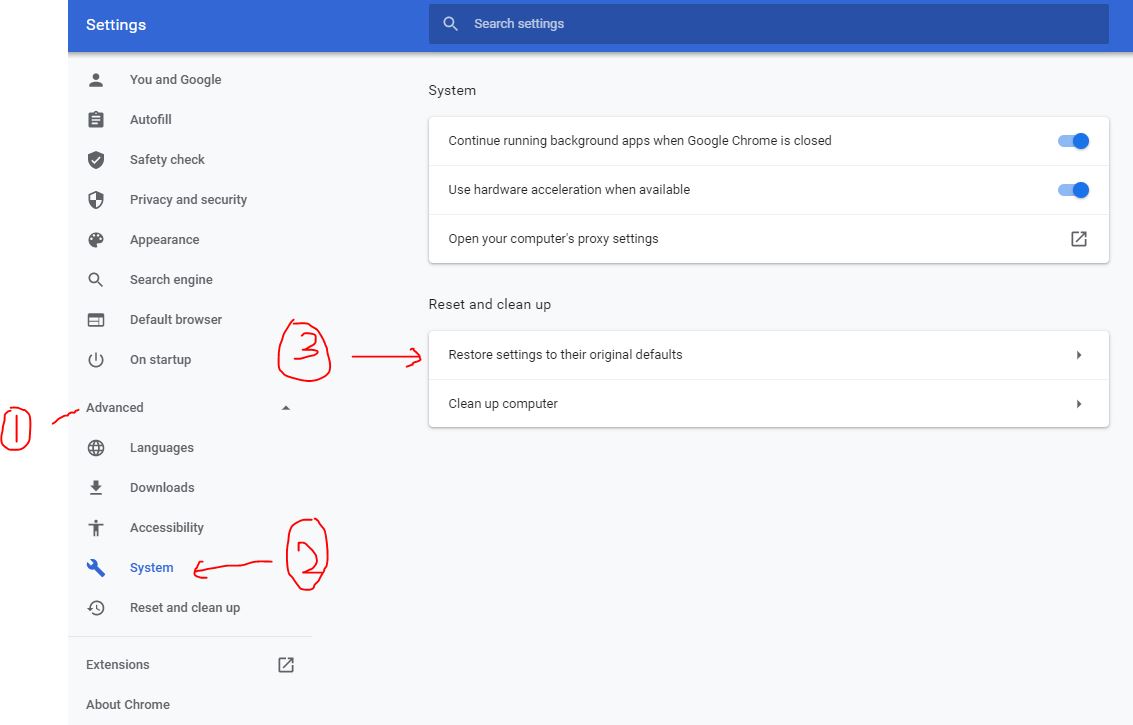1133x725 pixels.
Task: Click Restore settings to their original defaults text
Action: [565, 355]
